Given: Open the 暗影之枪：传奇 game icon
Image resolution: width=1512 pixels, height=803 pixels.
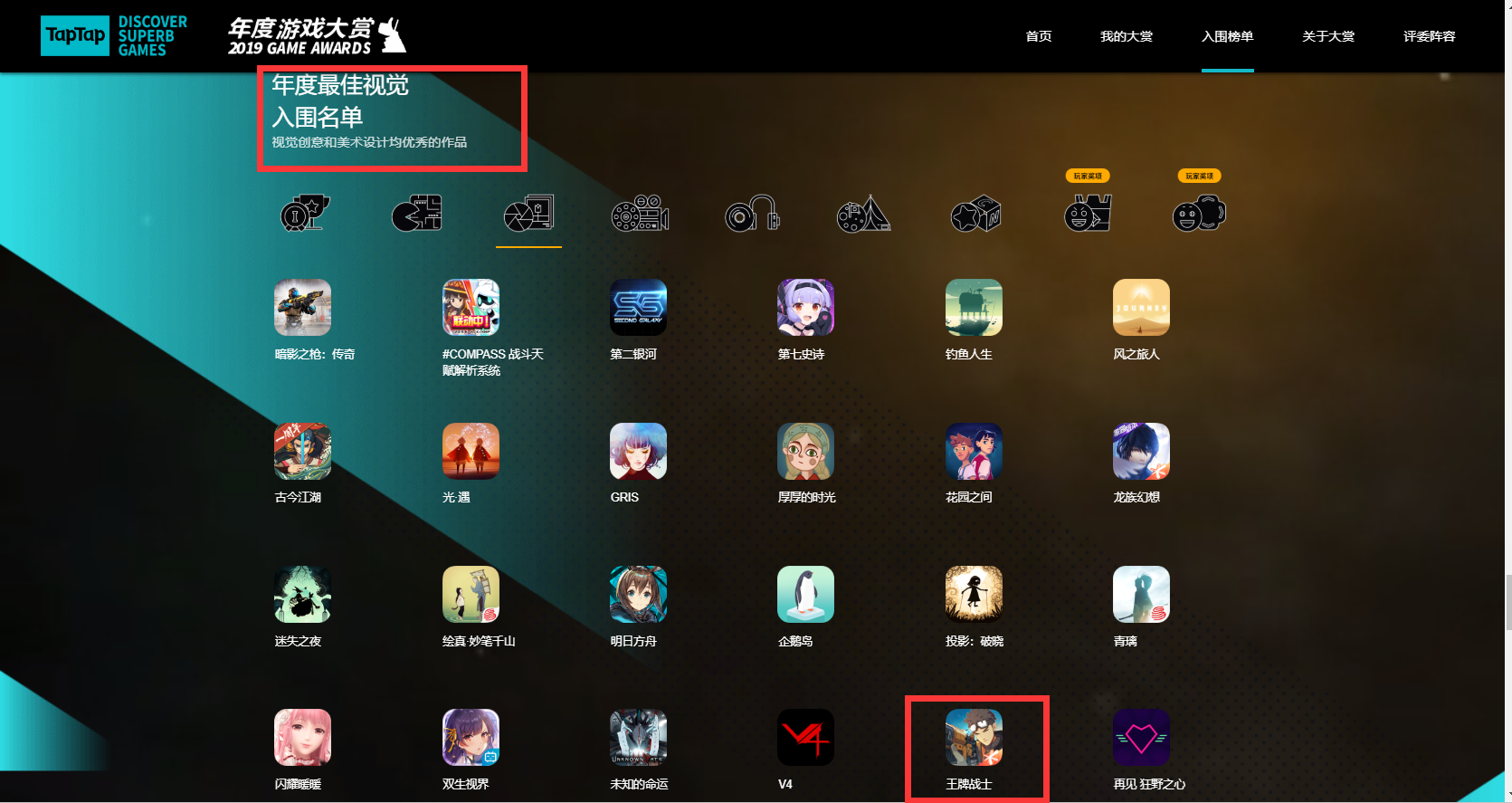Looking at the screenshot, I should click(x=302, y=308).
